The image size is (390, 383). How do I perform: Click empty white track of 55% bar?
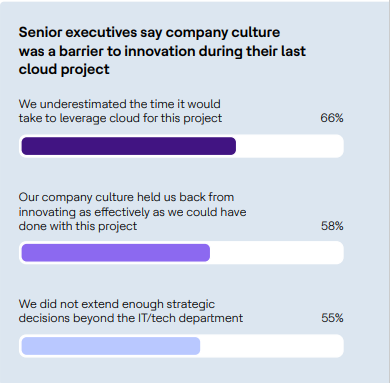(272, 346)
